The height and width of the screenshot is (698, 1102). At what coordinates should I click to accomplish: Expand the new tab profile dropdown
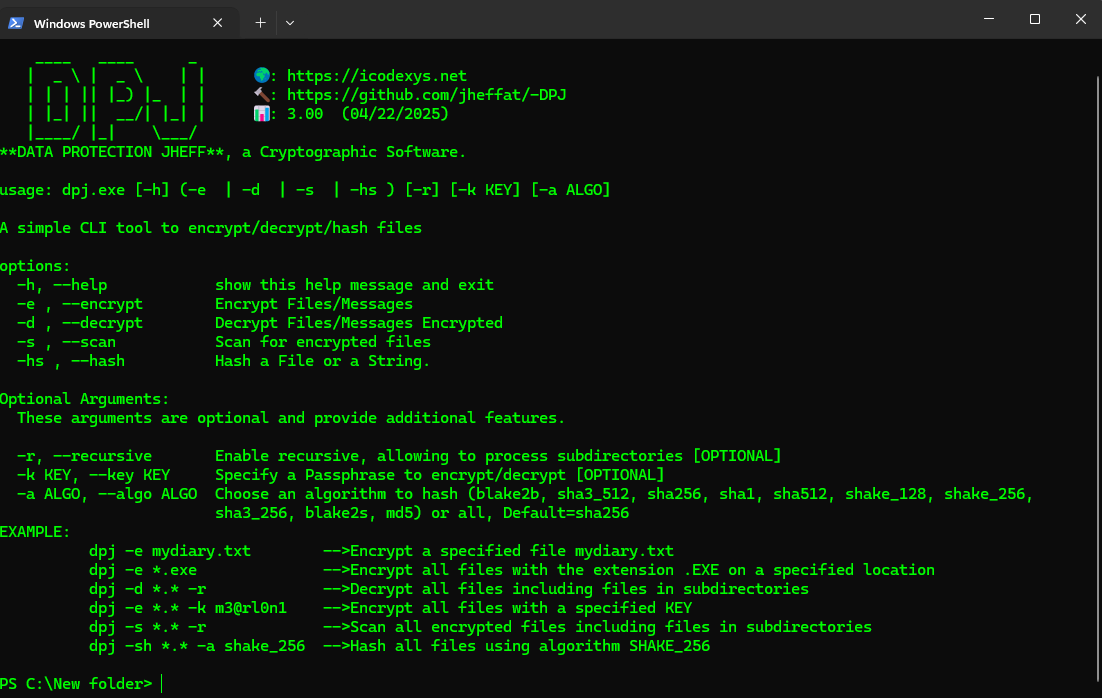(x=290, y=23)
